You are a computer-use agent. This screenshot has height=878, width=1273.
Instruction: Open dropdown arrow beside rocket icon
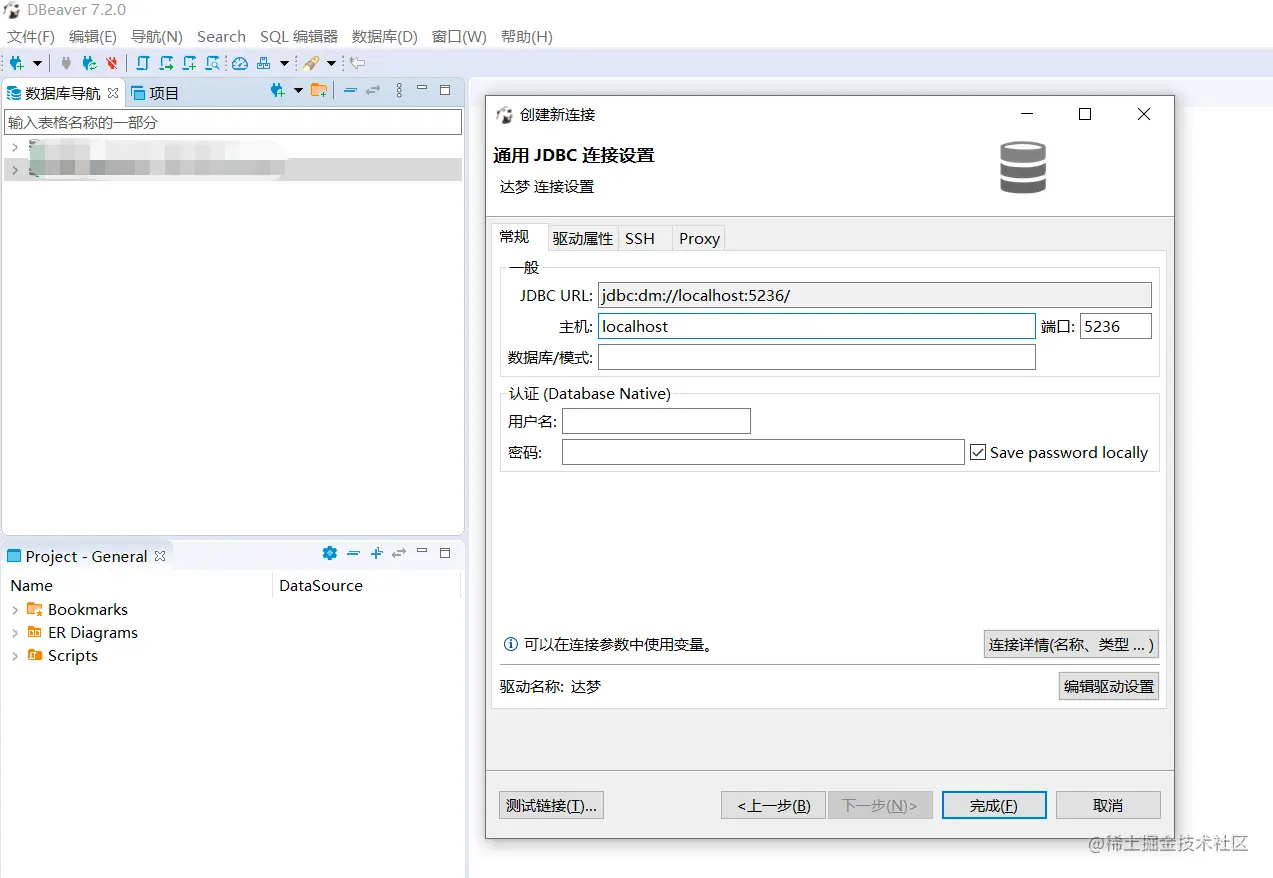pyautogui.click(x=331, y=63)
